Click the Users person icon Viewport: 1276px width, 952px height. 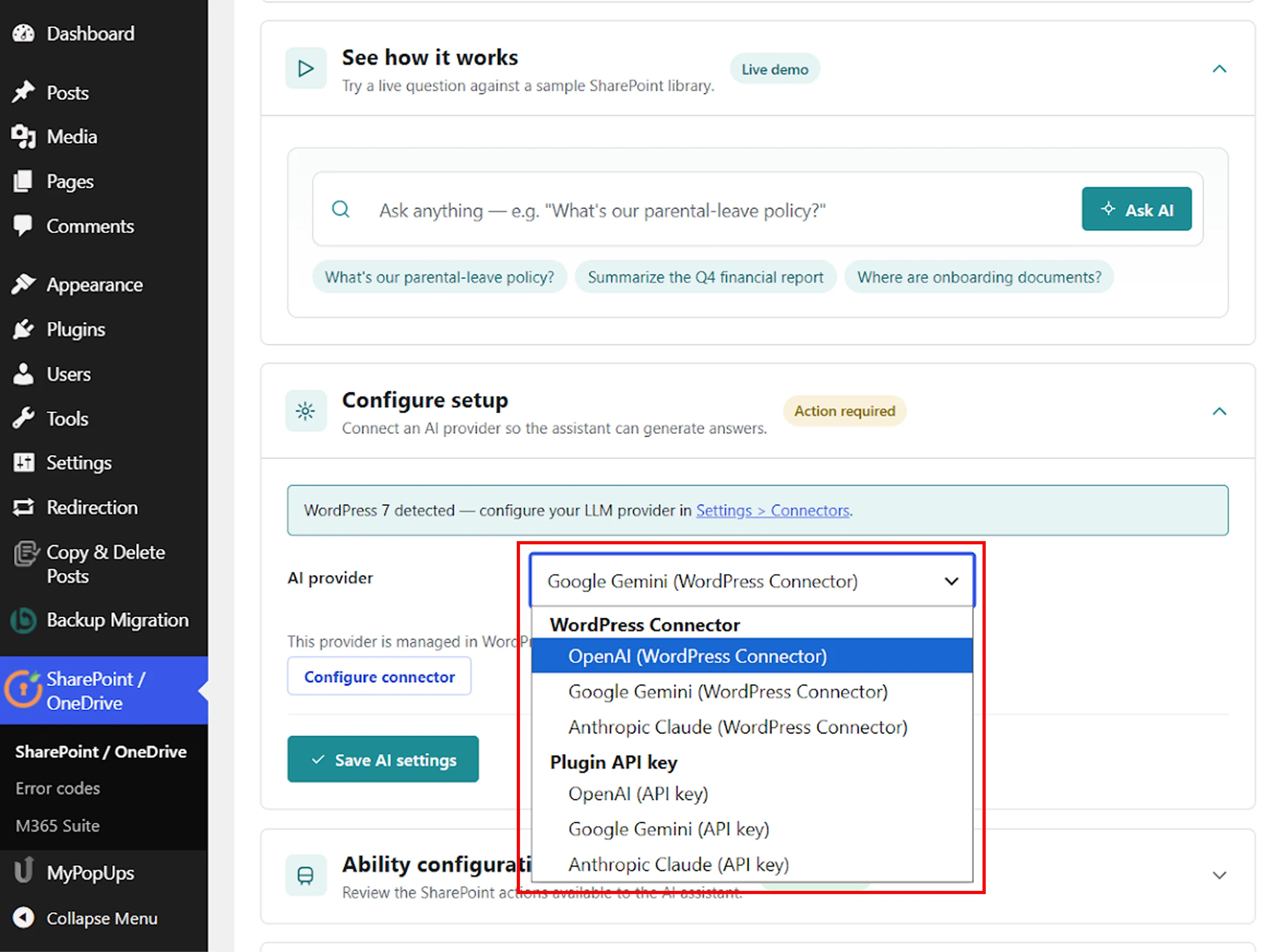click(x=23, y=374)
